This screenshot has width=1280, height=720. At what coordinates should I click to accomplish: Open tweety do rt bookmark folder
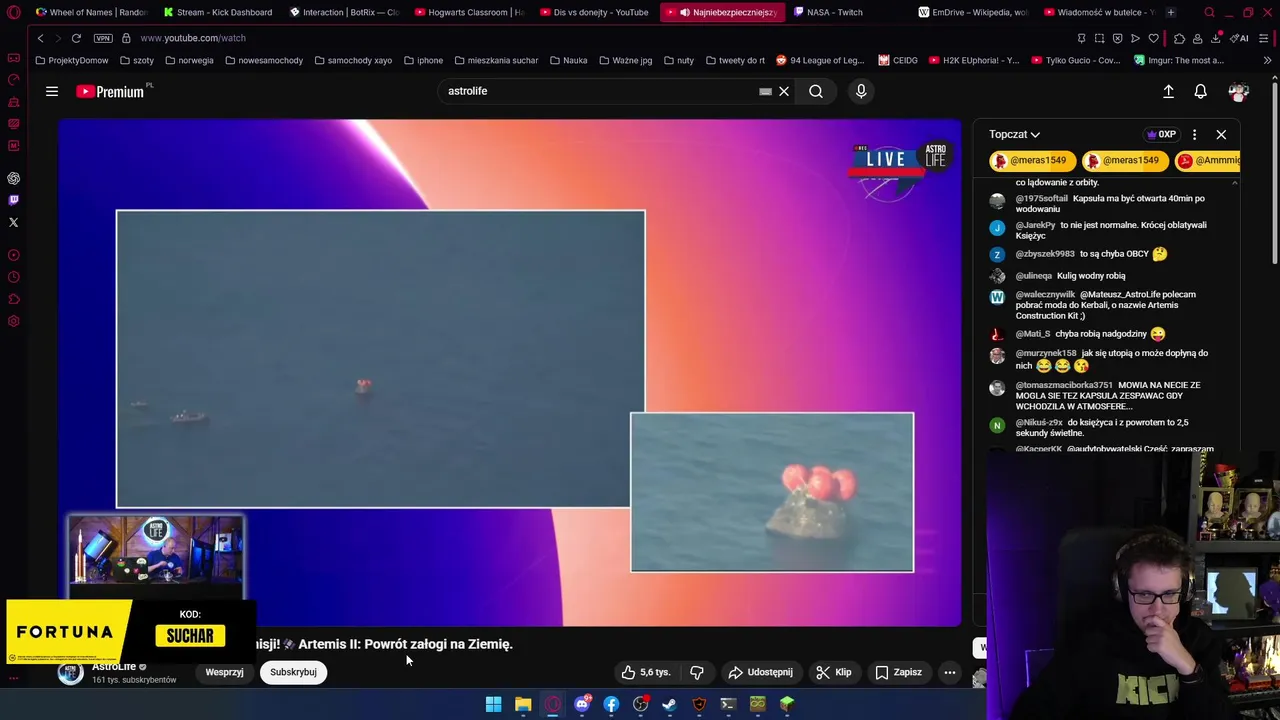click(x=735, y=60)
